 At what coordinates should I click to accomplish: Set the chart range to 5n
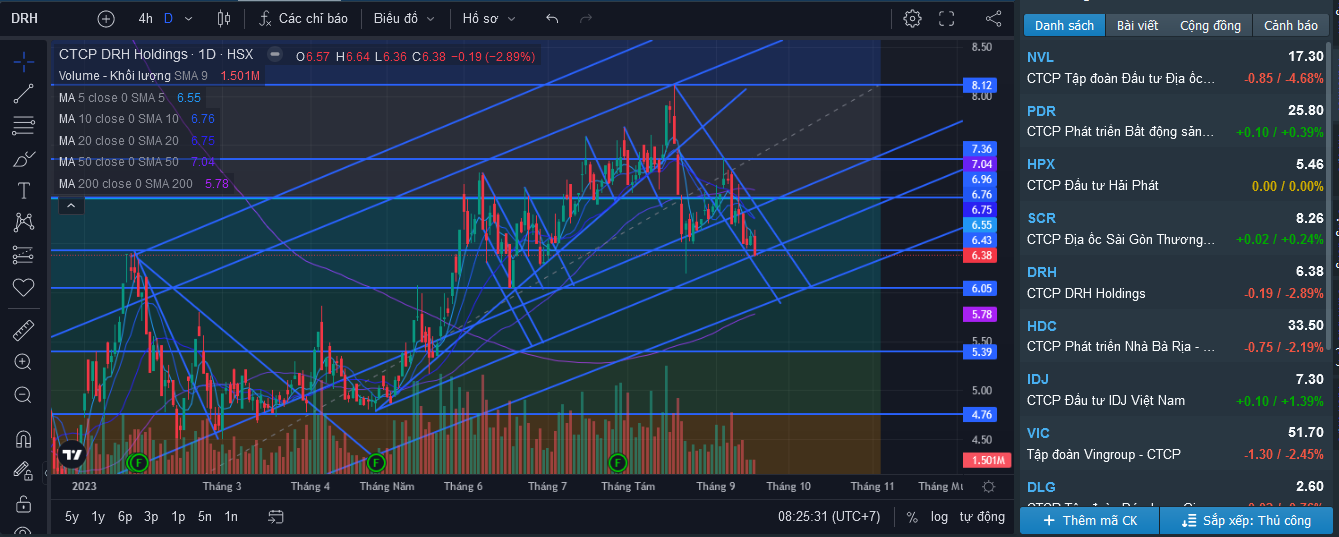(204, 517)
